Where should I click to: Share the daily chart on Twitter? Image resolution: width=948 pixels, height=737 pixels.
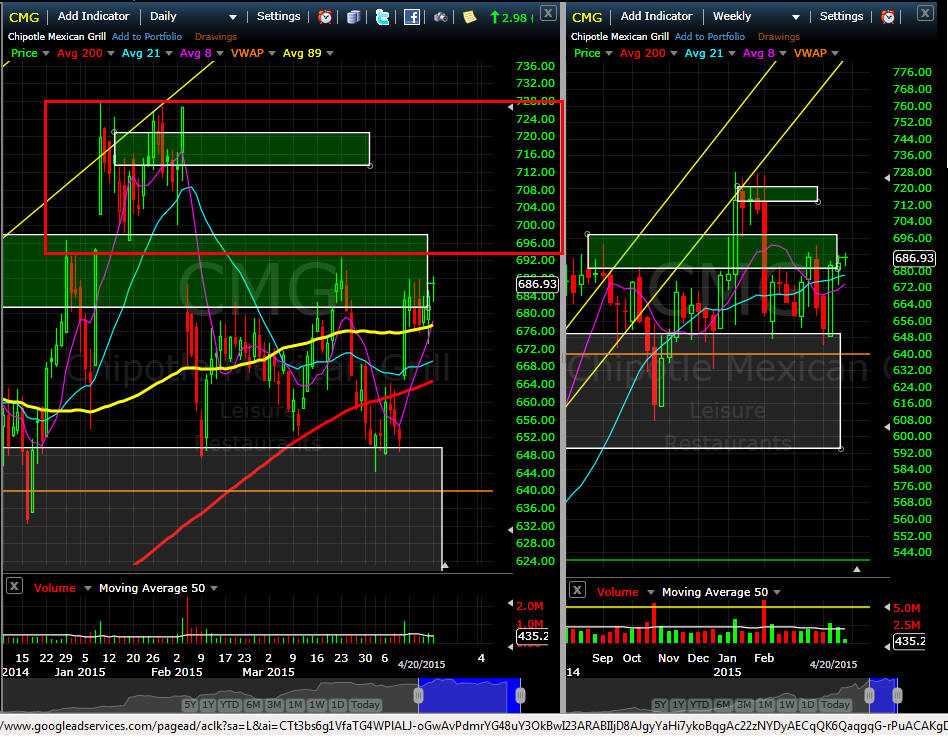pyautogui.click(x=382, y=17)
